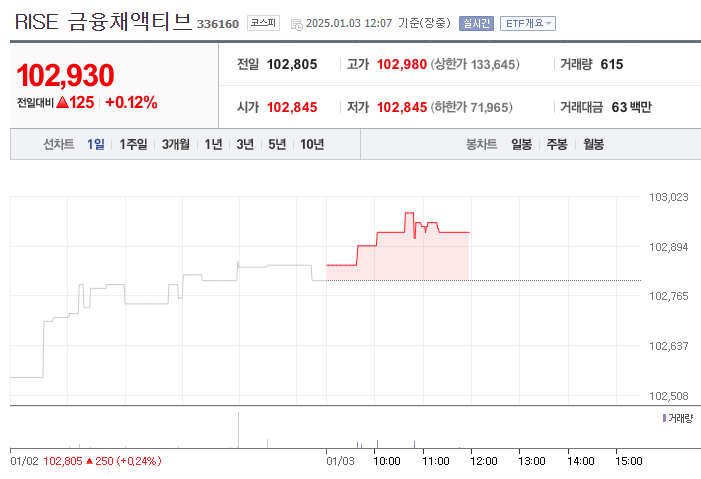Click the 전일 value 102,805
This screenshot has height=479, width=701.
click(x=292, y=64)
